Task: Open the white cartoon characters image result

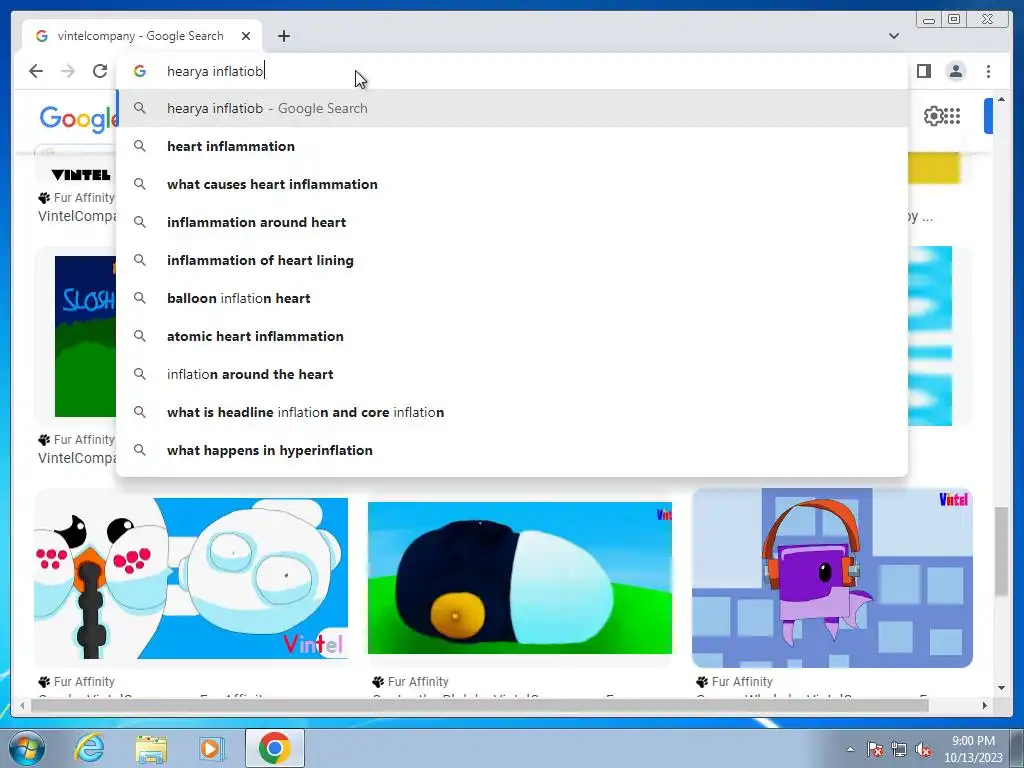Action: (x=191, y=578)
